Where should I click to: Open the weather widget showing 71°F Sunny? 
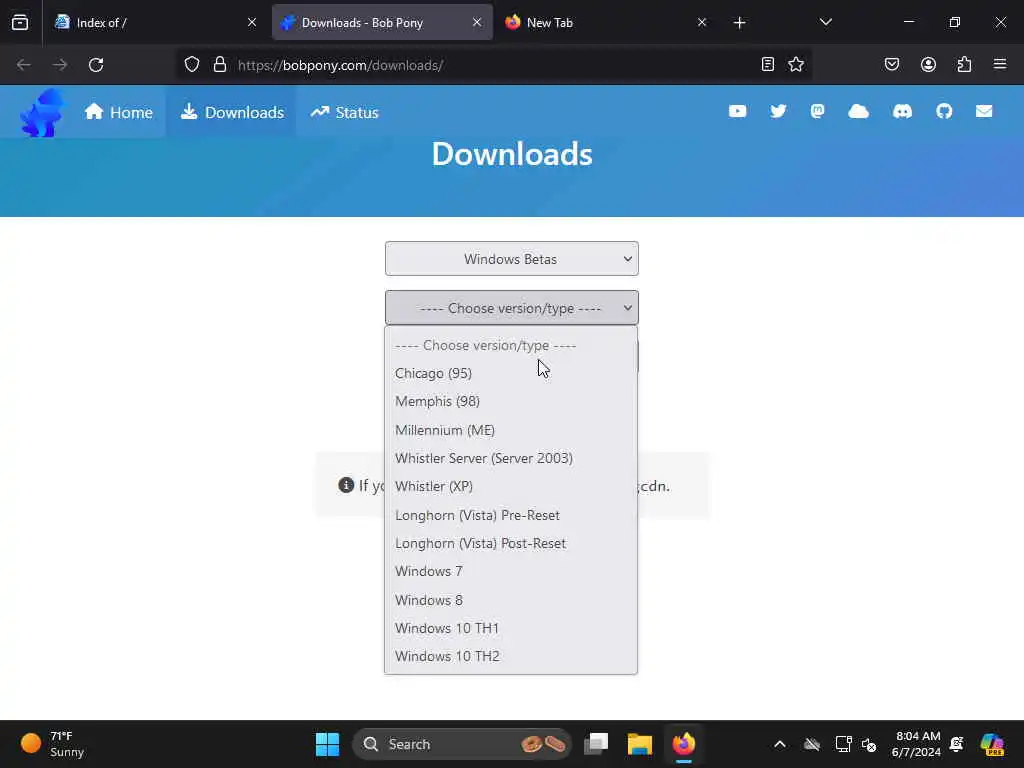point(54,744)
